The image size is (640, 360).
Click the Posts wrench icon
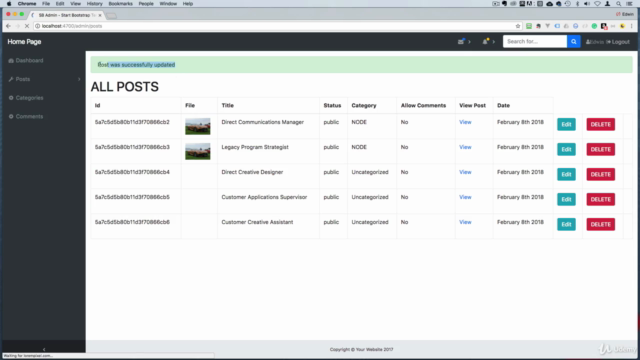point(11,79)
